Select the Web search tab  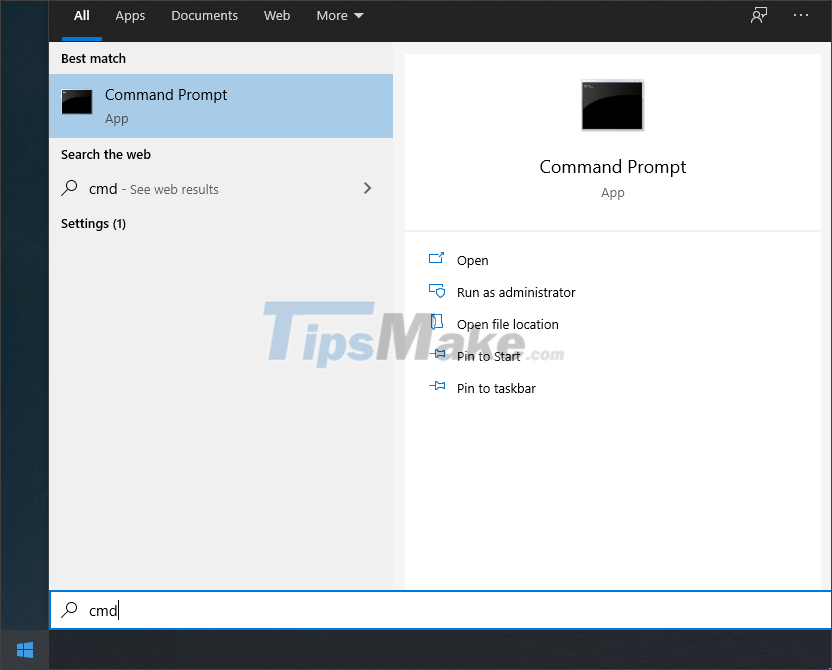point(277,15)
